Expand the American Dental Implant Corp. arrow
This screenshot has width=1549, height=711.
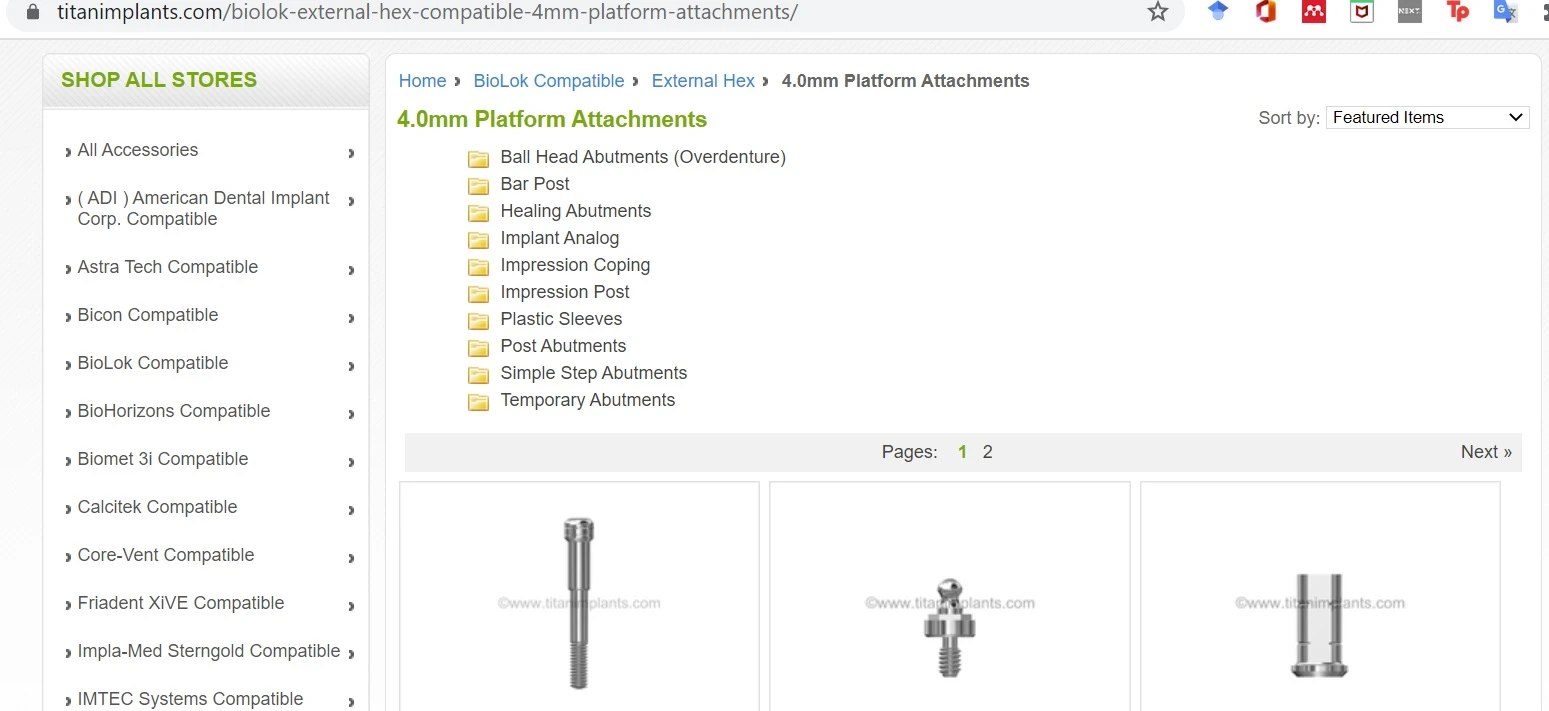351,201
